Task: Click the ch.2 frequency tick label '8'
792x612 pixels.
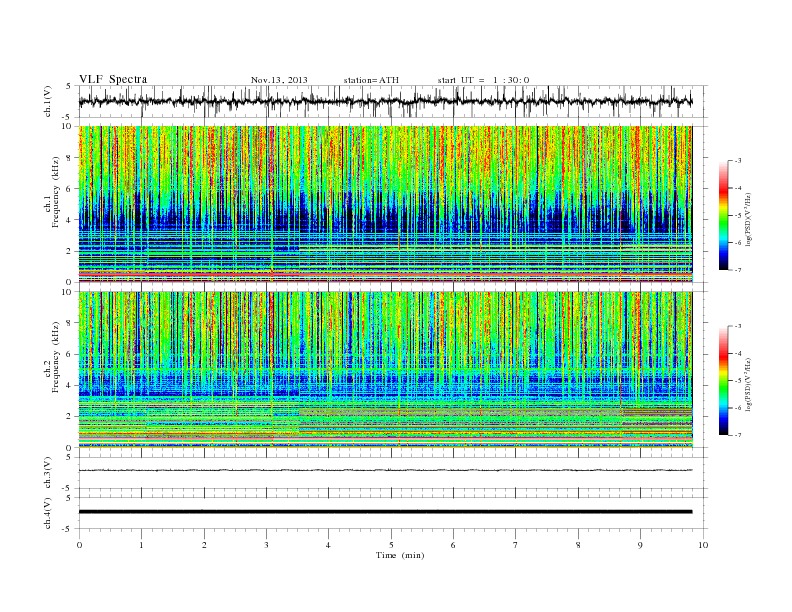Action: pos(69,323)
